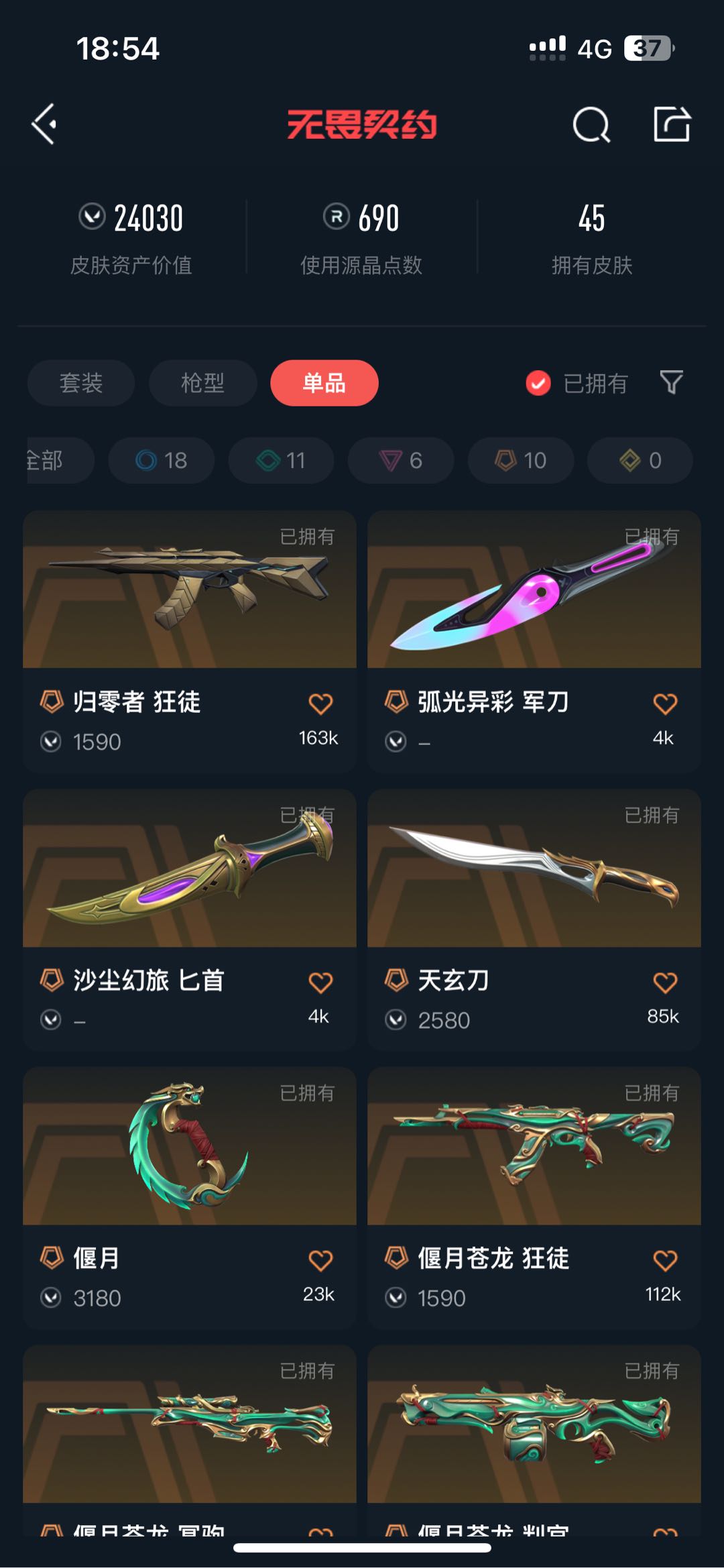Viewport: 724px width, 1568px height.
Task: Select the orange tier filter showing 10
Action: coord(521,460)
